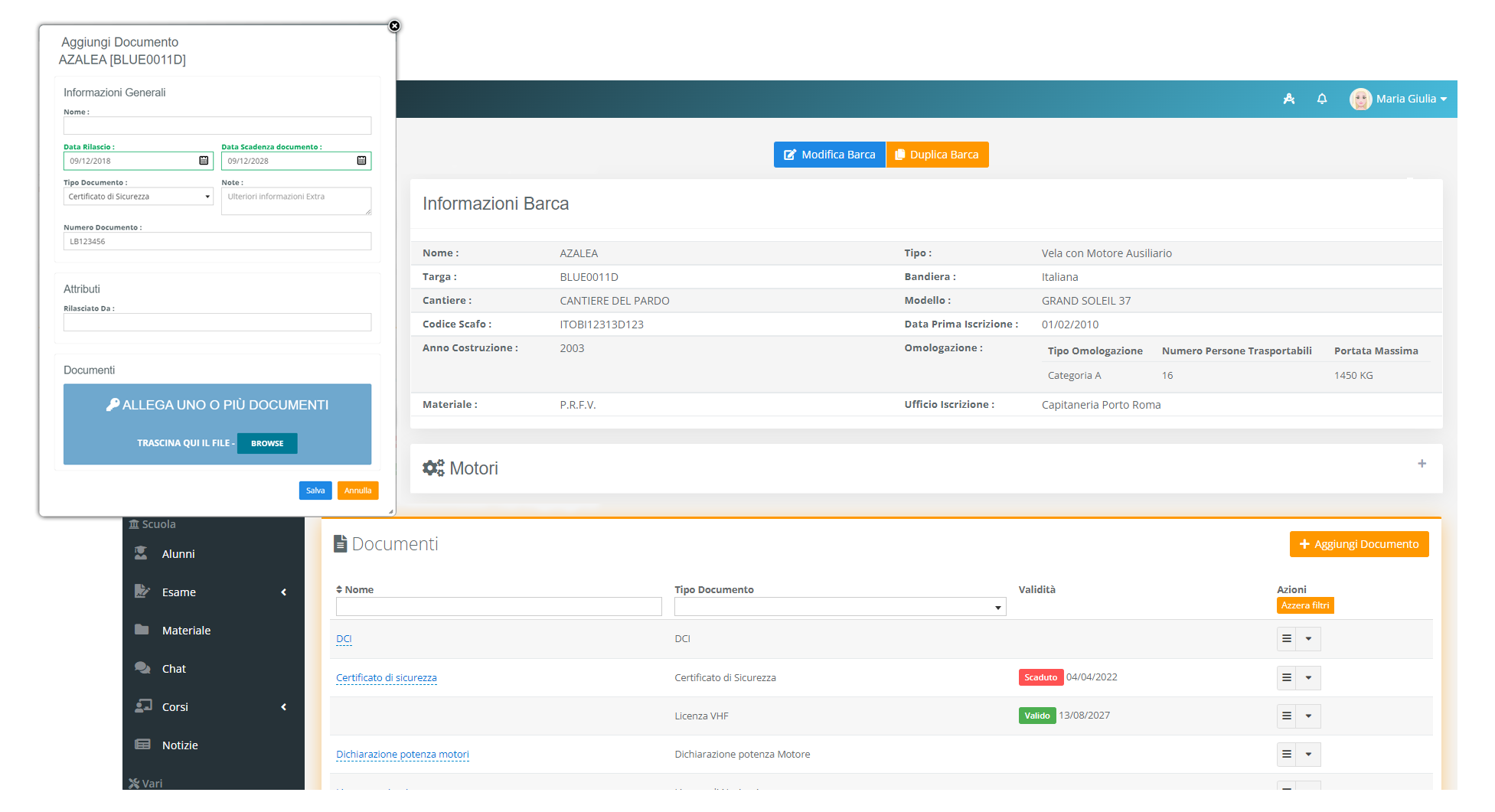Click the Scaduto status badge

1041,677
